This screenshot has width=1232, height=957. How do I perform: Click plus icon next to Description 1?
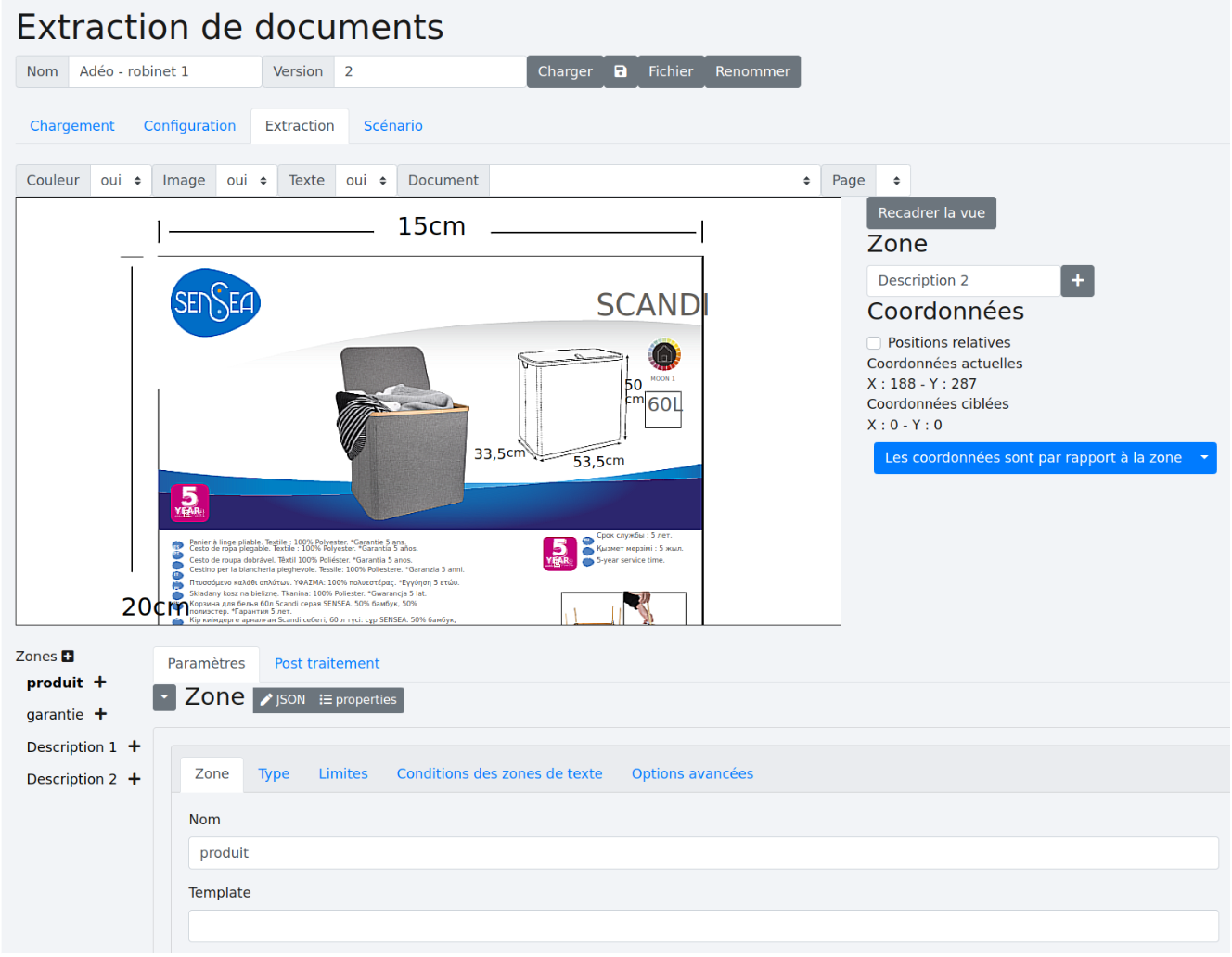click(135, 746)
